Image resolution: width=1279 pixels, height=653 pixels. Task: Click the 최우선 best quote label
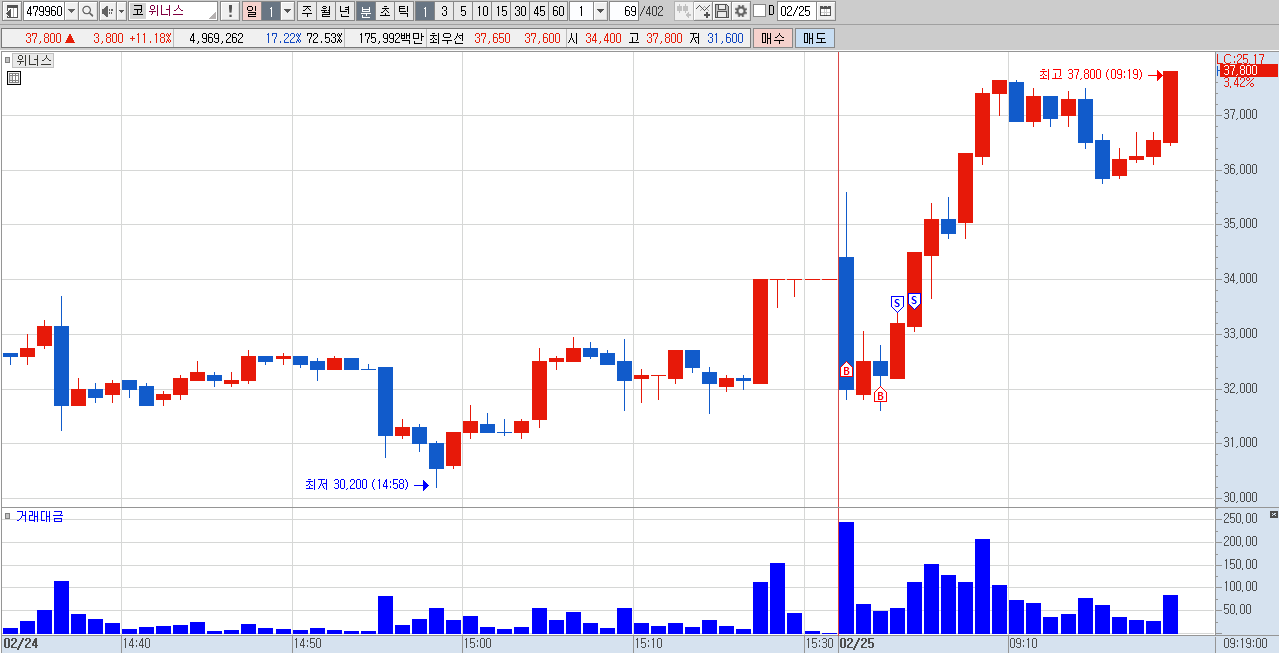[446, 38]
